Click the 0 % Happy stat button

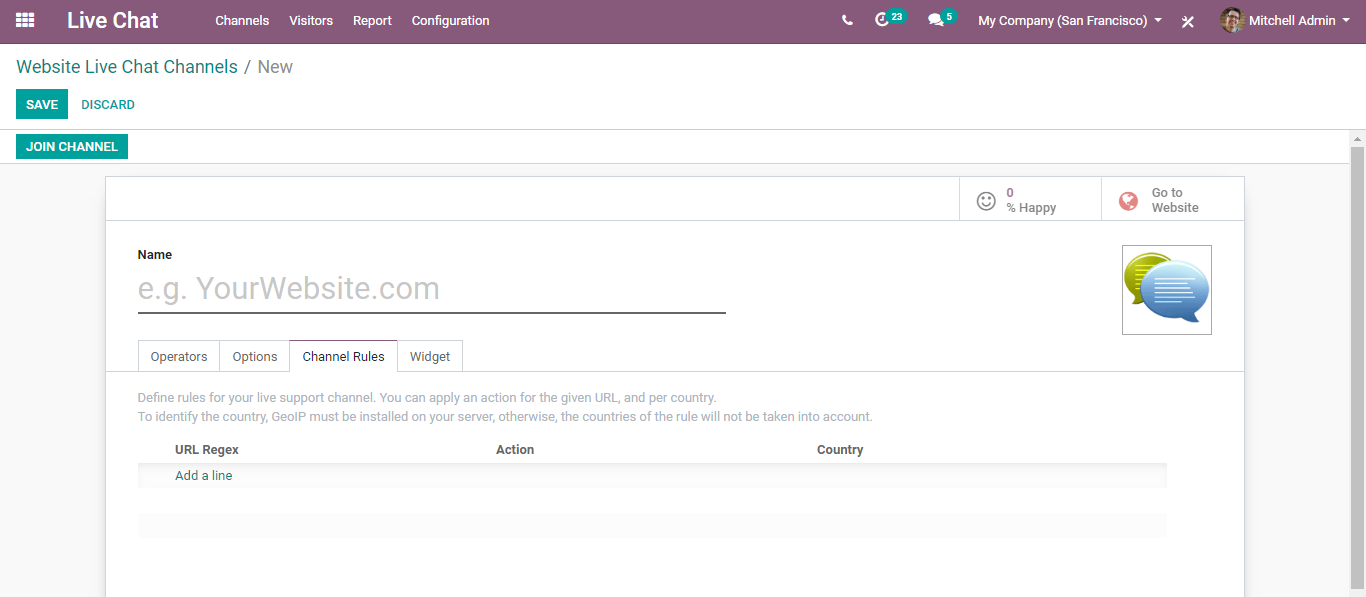click(x=1030, y=199)
